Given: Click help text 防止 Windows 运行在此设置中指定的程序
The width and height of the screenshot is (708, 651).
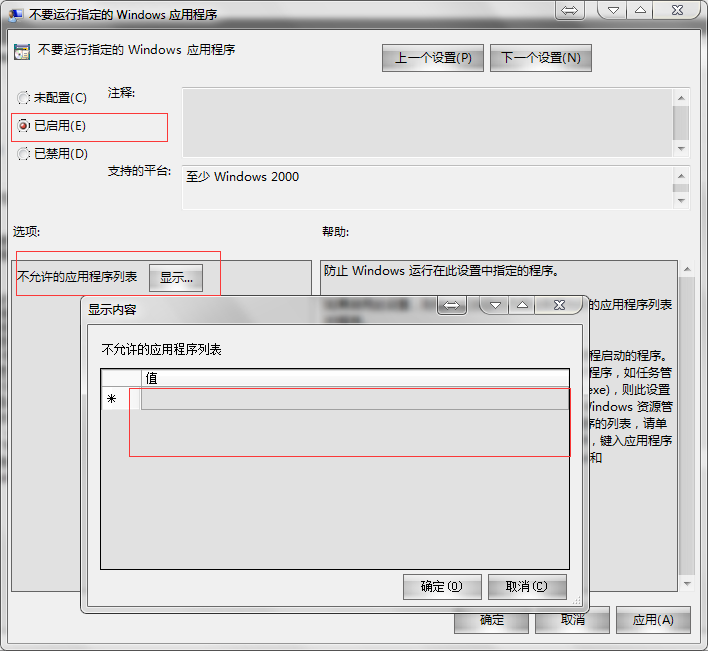Looking at the screenshot, I should click(x=441, y=271).
